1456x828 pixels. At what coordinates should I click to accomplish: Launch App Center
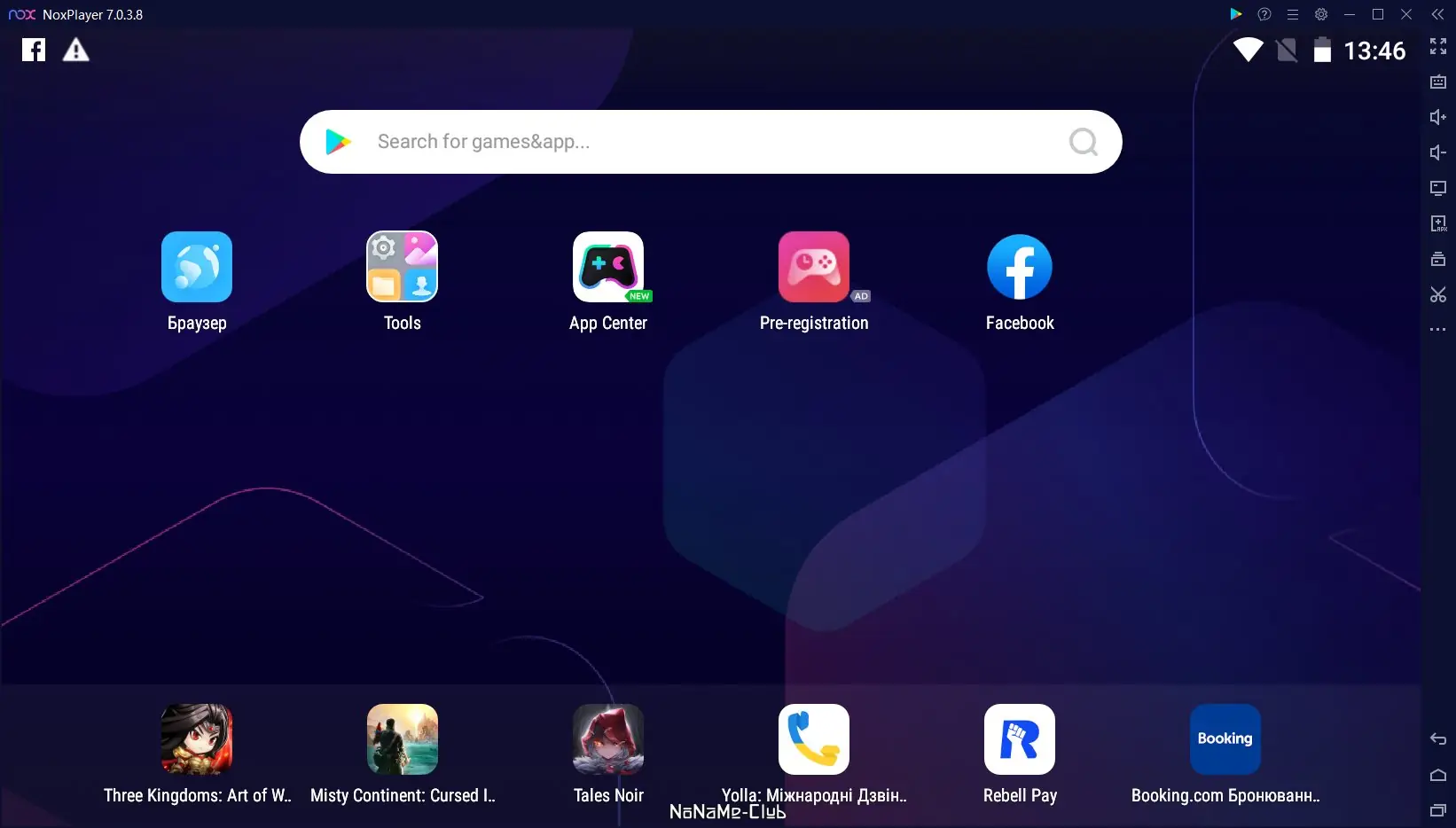608,267
